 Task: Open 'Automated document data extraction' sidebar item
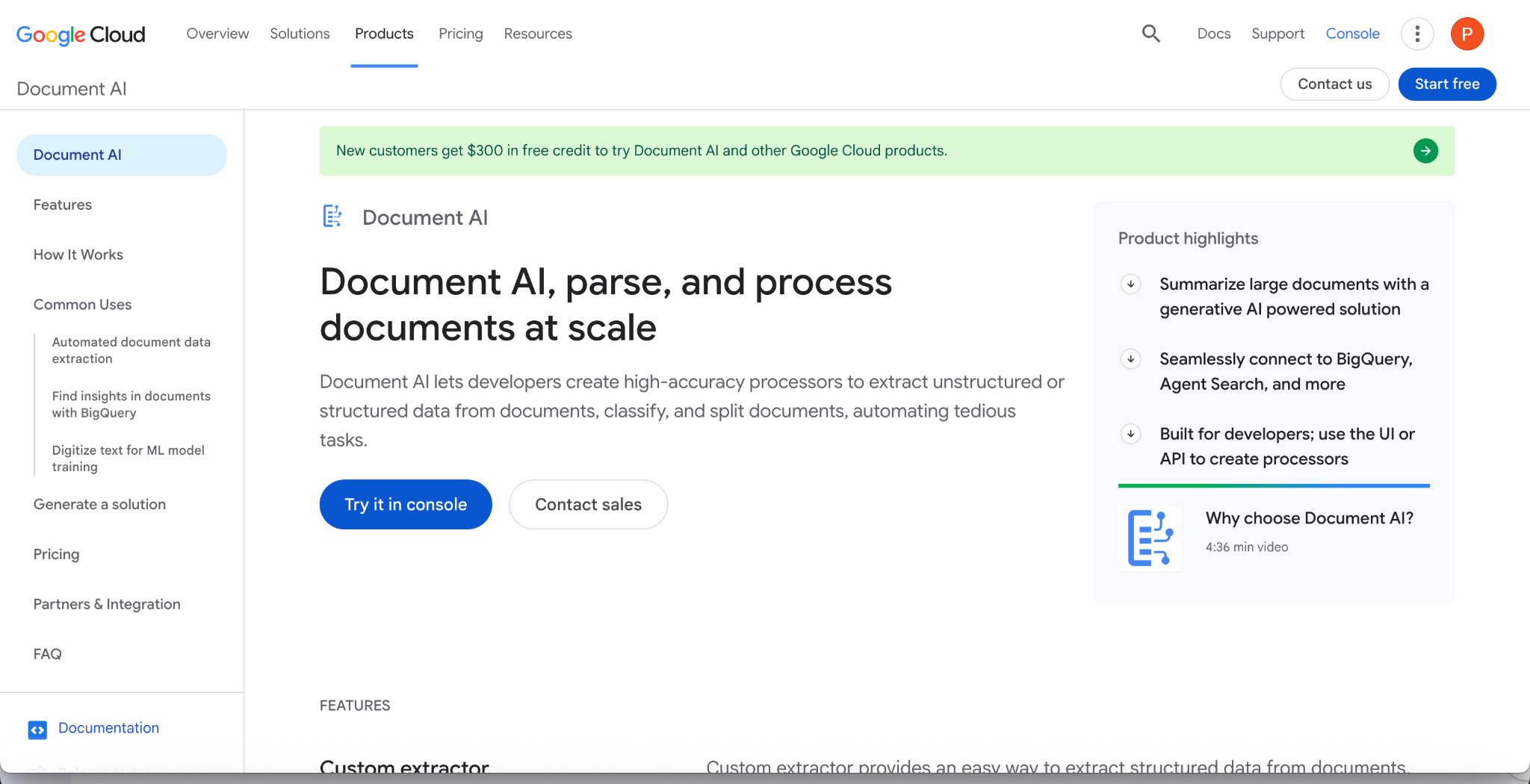pyautogui.click(x=131, y=350)
